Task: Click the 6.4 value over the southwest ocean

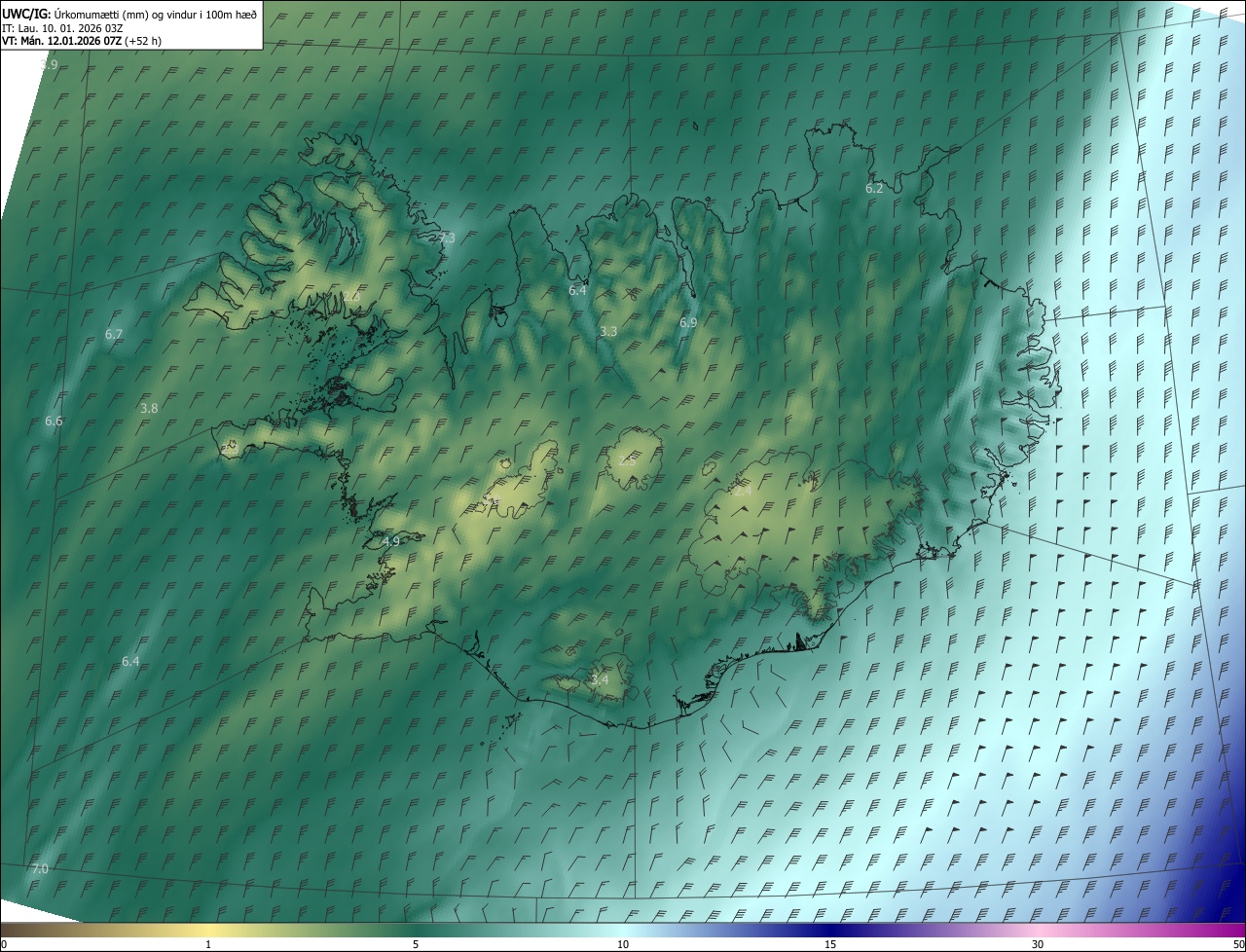Action: [x=130, y=661]
